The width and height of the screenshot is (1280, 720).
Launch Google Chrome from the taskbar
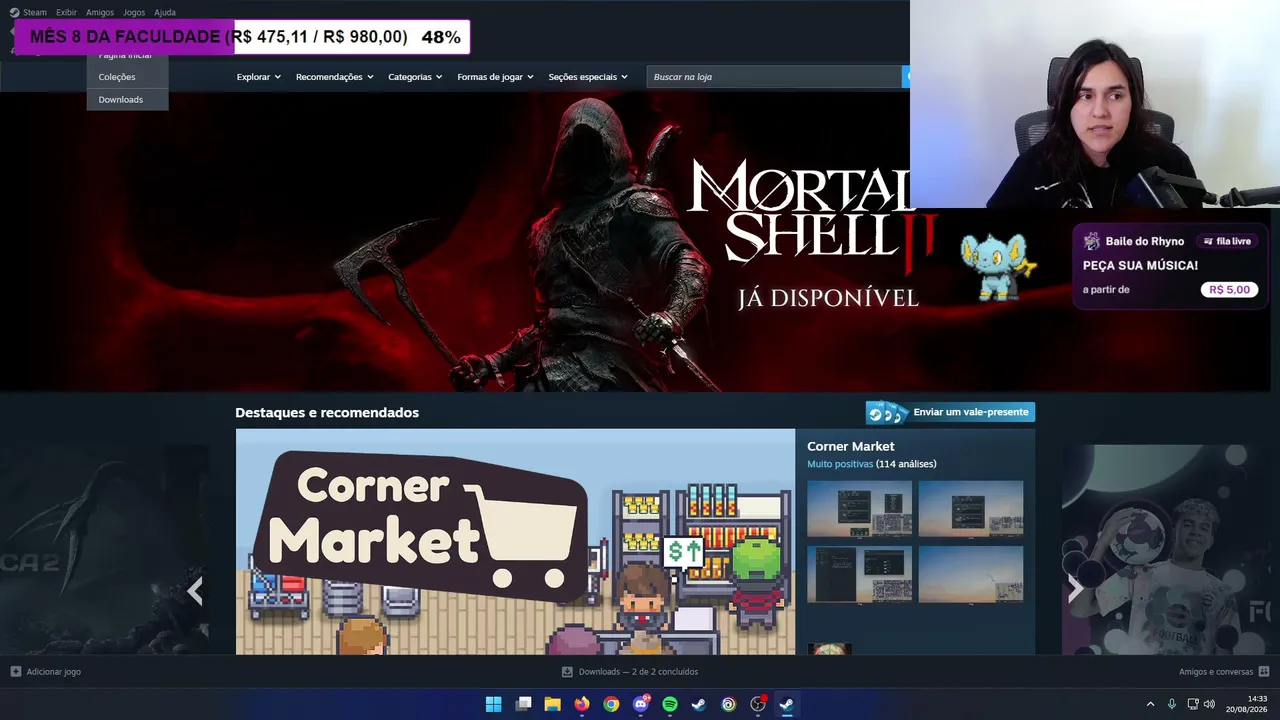coord(611,704)
